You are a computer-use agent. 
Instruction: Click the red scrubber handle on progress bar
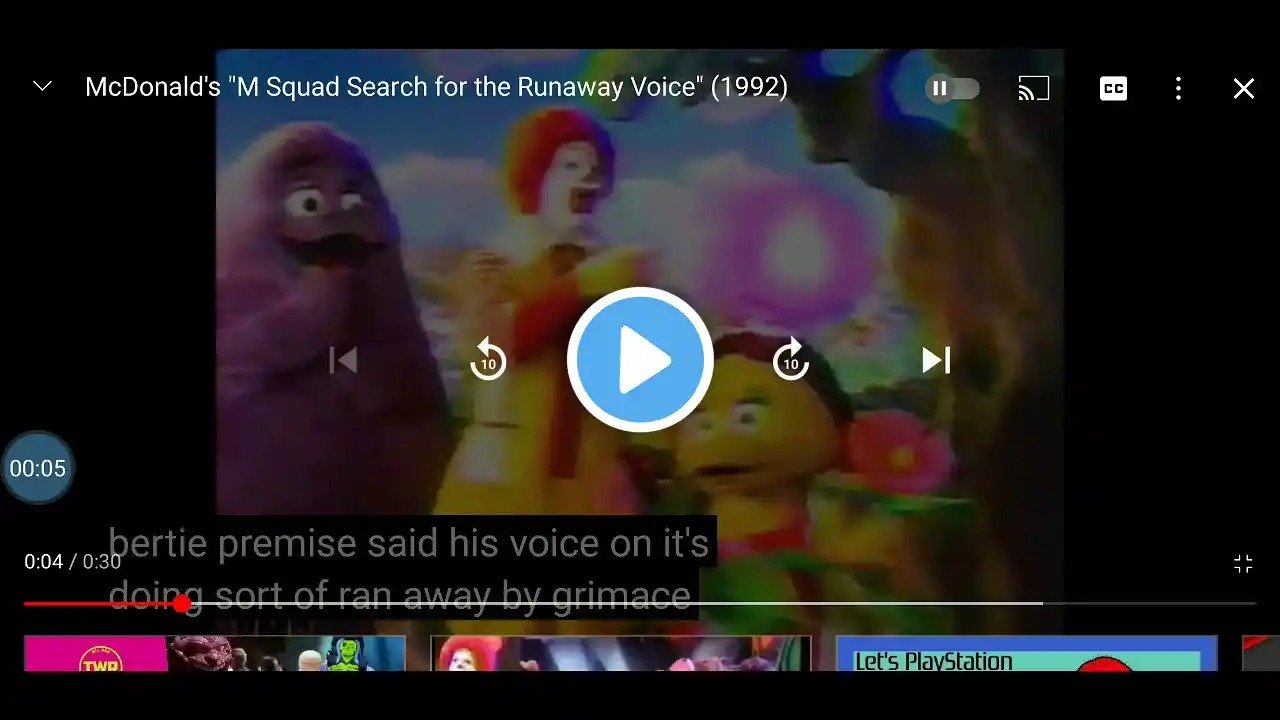[x=181, y=604]
